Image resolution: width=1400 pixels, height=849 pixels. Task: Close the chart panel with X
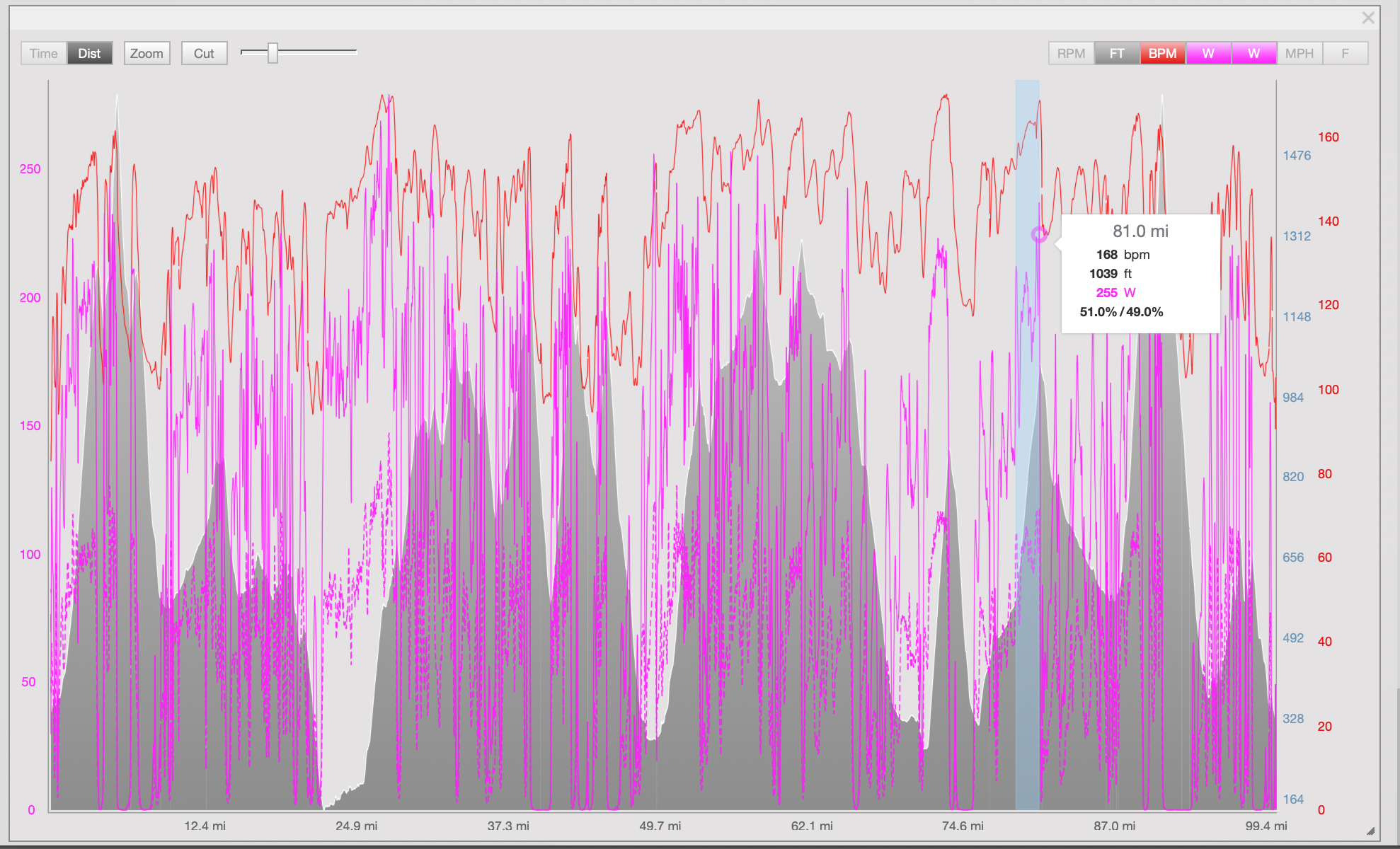pos(1368,18)
